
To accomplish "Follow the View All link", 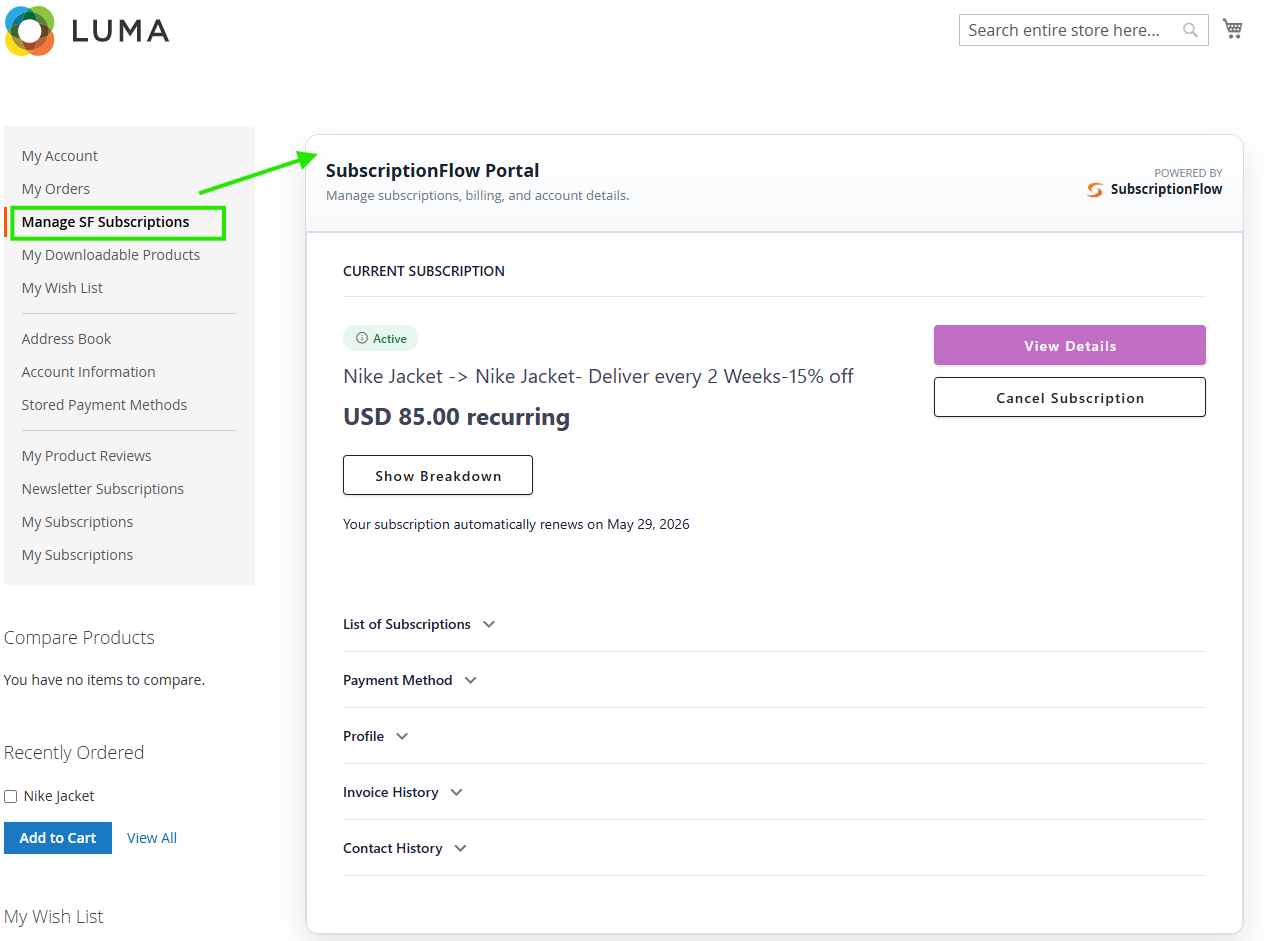I will (152, 838).
